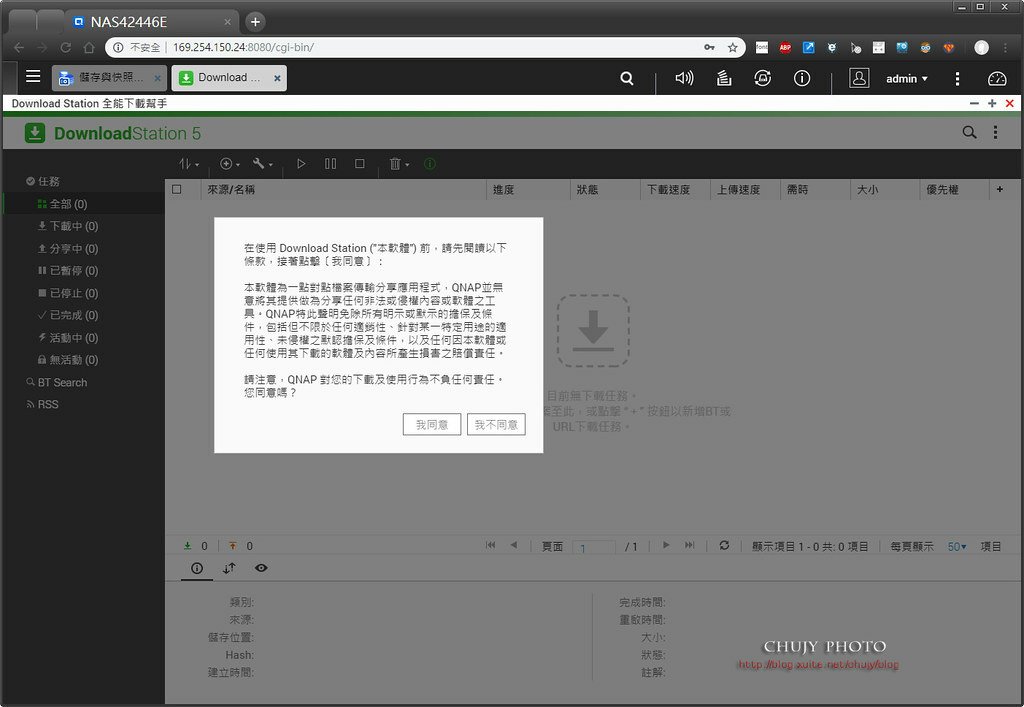Screen dimensions: 1024x707
Task: Click the 我不同意 disagree button
Action: [x=496, y=425]
